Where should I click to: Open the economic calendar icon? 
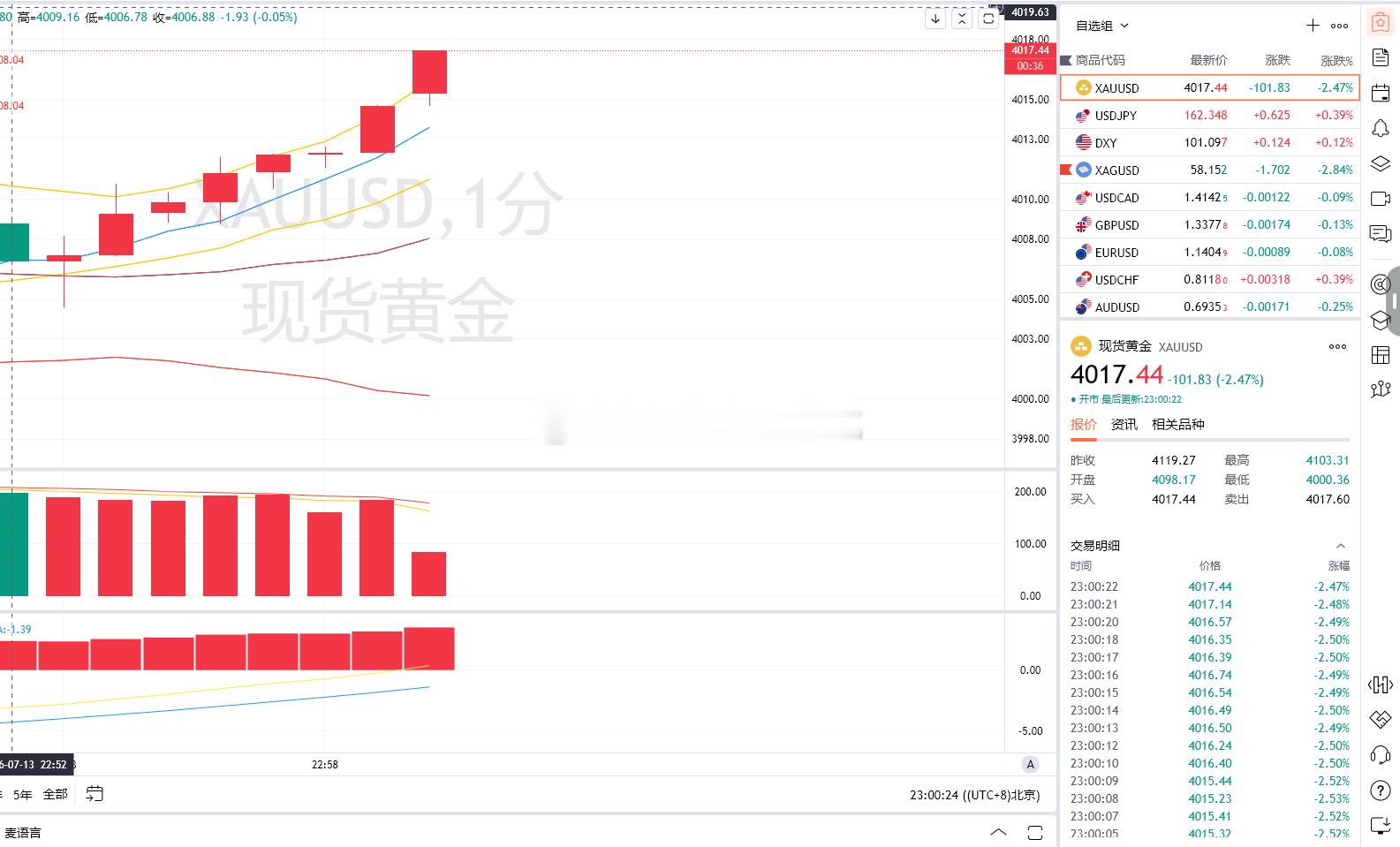tap(1380, 93)
